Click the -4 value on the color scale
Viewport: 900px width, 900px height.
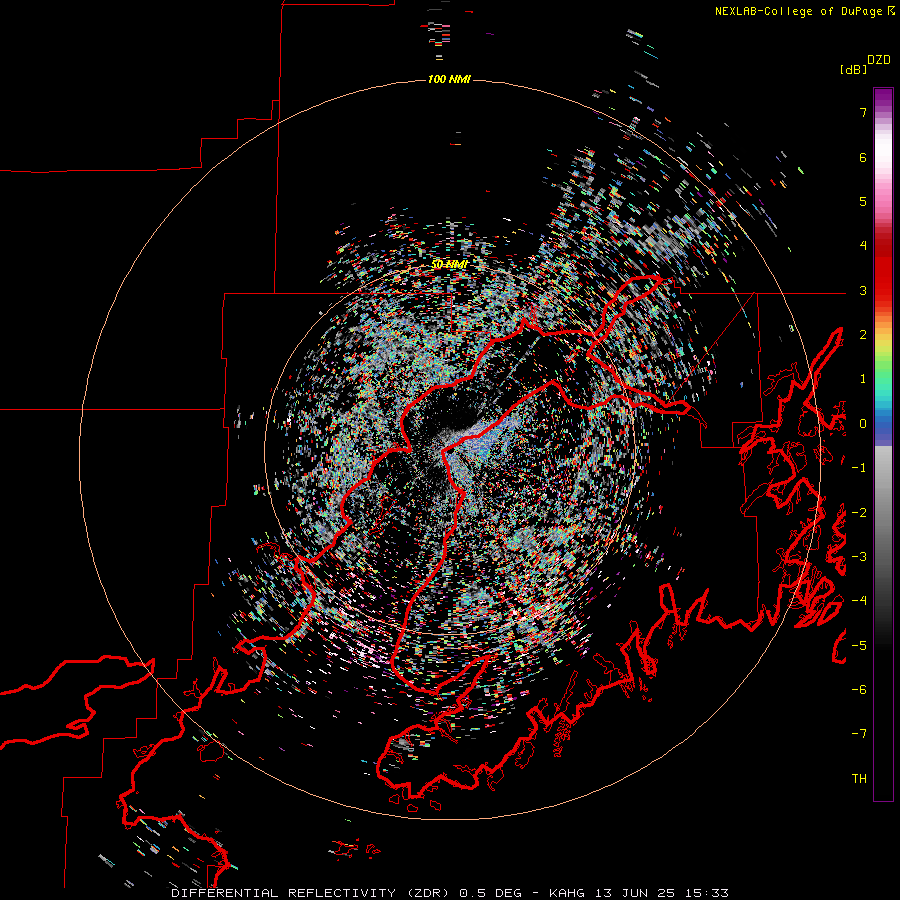(x=859, y=601)
